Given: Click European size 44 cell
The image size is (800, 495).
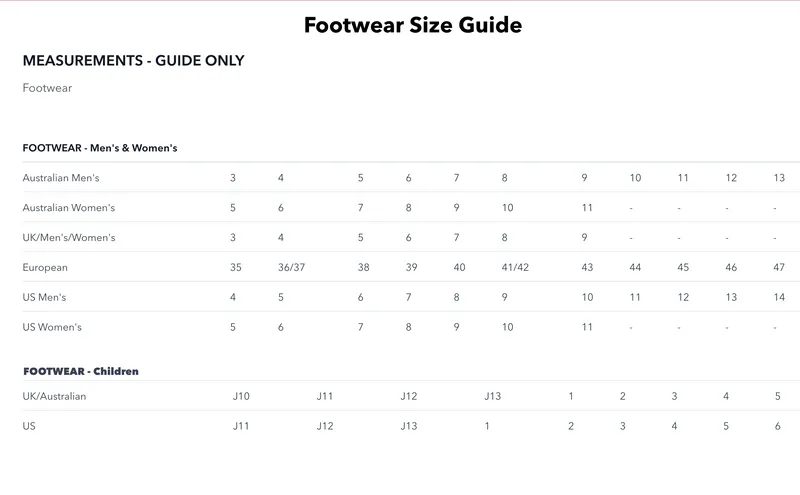Looking at the screenshot, I should 635,268.
